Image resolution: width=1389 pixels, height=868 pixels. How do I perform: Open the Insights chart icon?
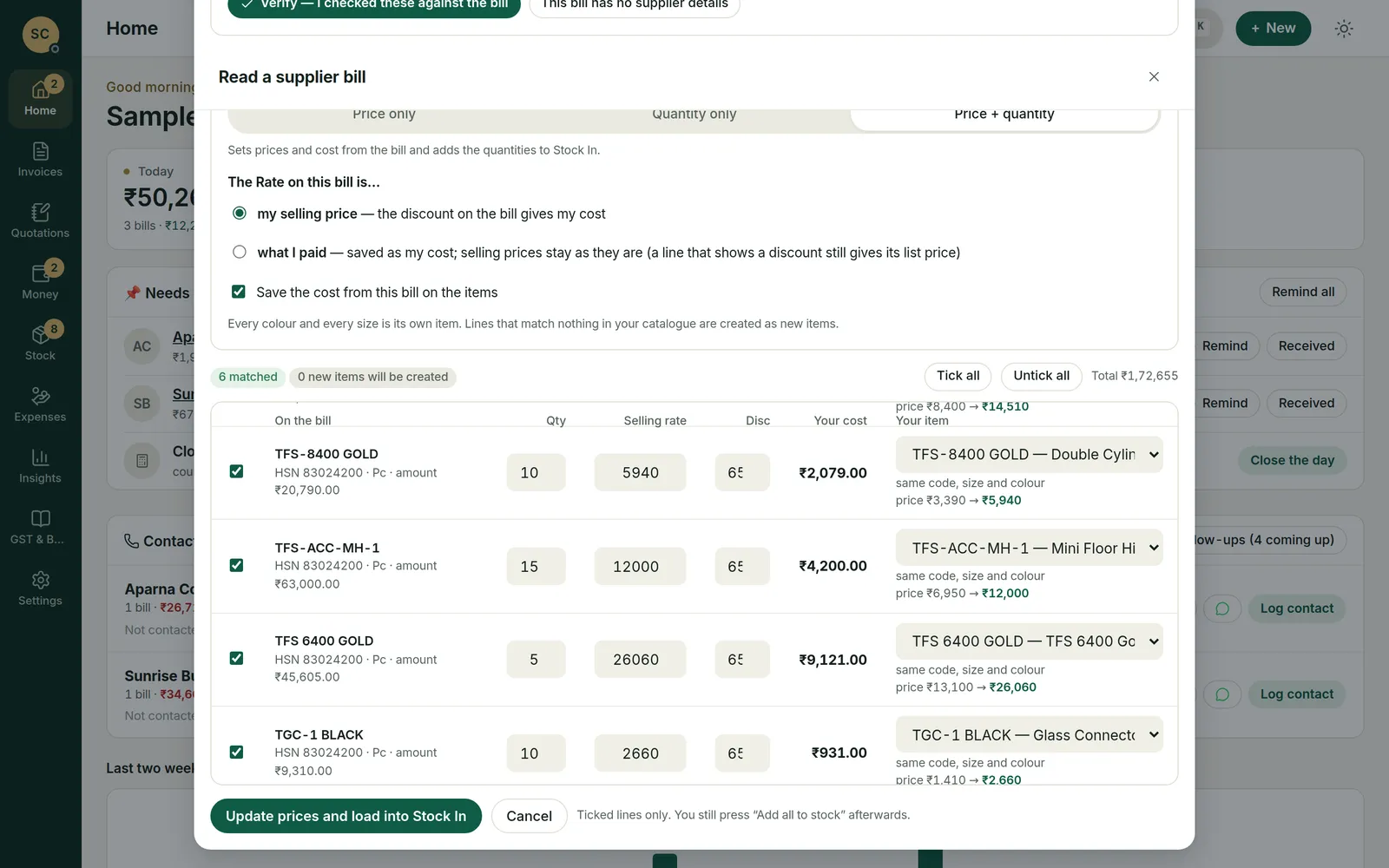(x=40, y=466)
